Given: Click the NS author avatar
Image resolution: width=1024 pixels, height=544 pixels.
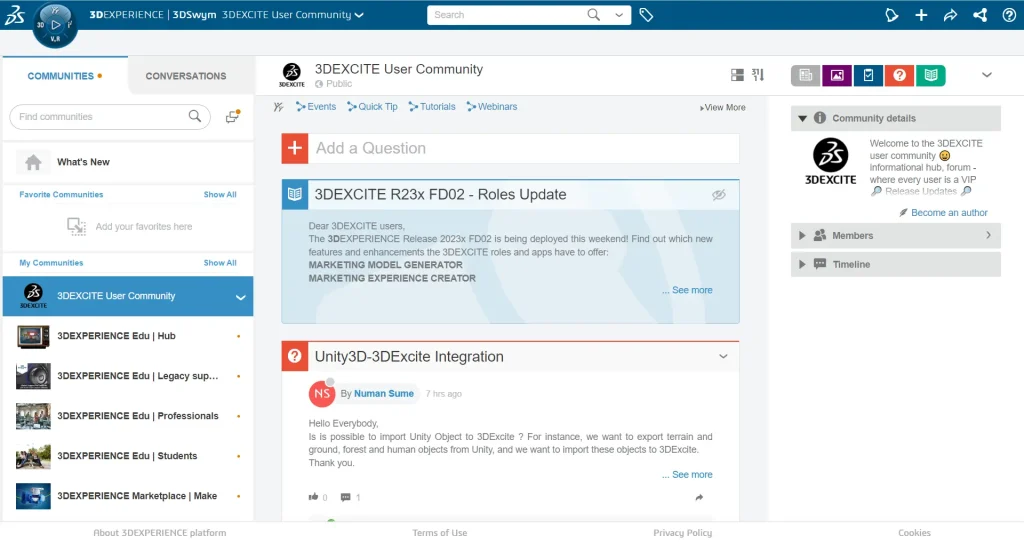Looking at the screenshot, I should (x=322, y=393).
